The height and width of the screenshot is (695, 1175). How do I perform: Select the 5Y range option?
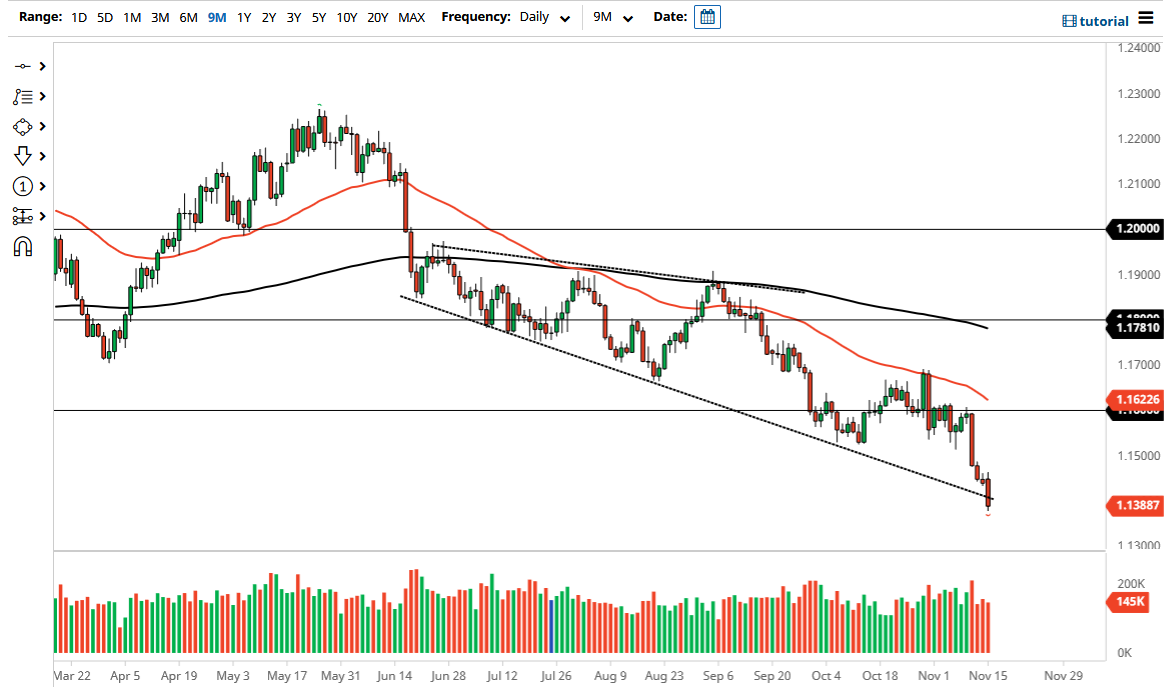(318, 17)
